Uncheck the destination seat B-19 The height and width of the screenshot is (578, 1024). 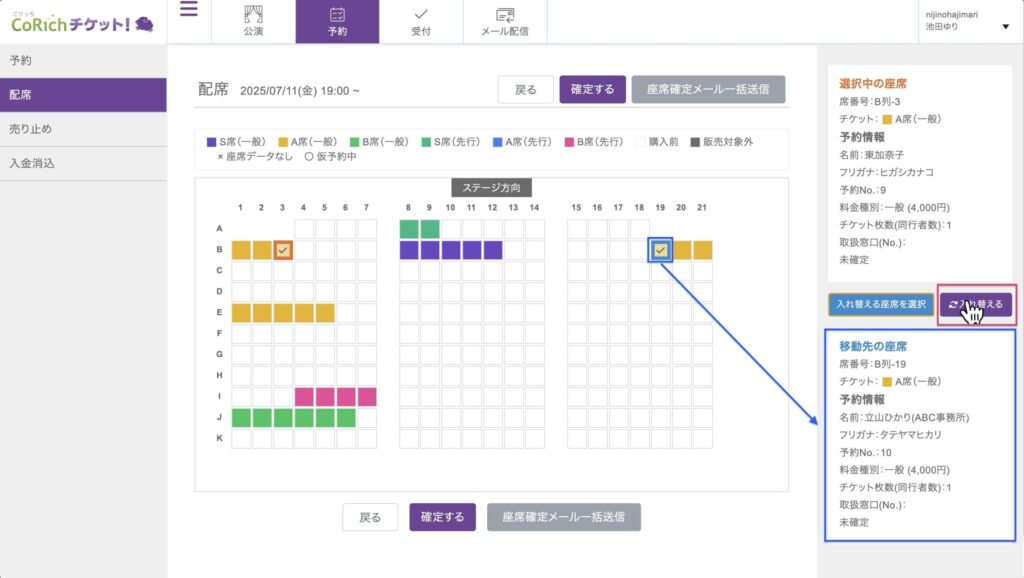(660, 250)
